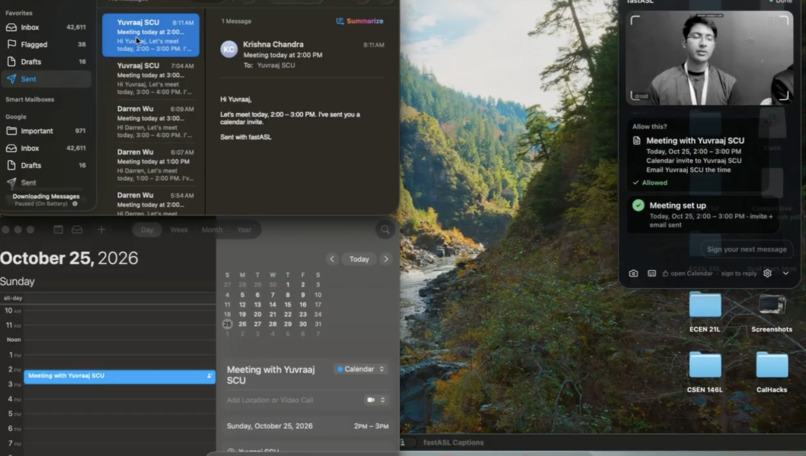
Task: Go to the next day with the right arrow
Action: coord(386,259)
